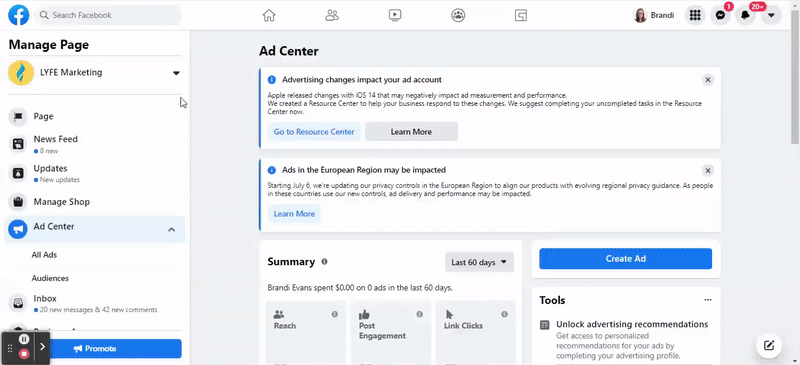The image size is (800, 365).
Task: Click Brandi's profile picture
Action: (x=640, y=15)
